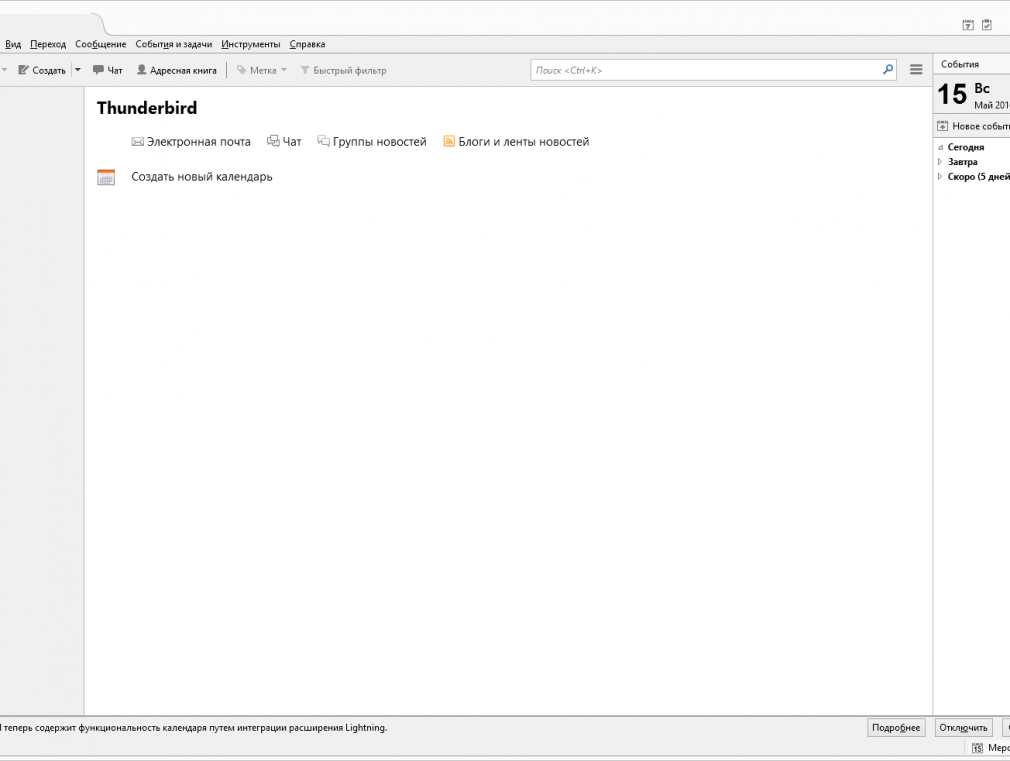Expand the Завтра section
1010x761 pixels.
[x=940, y=162]
